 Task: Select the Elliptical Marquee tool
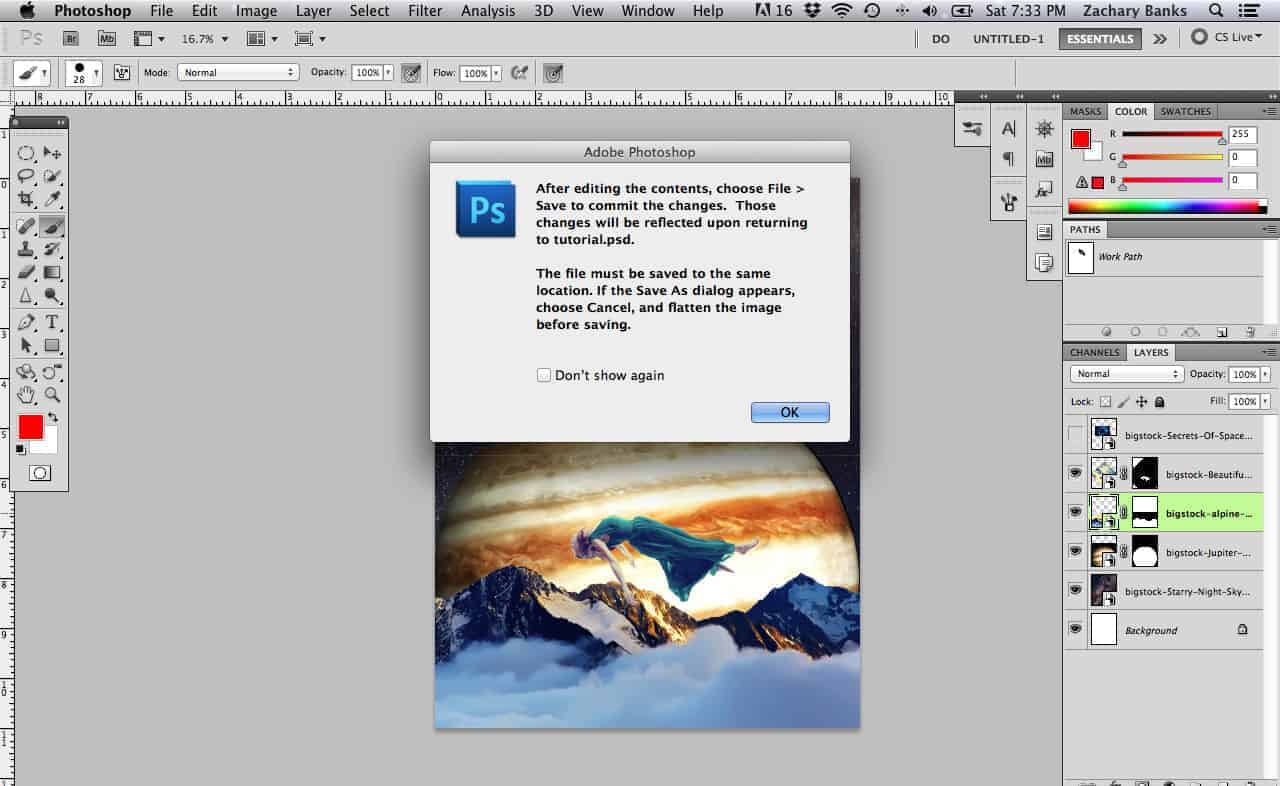[26, 153]
